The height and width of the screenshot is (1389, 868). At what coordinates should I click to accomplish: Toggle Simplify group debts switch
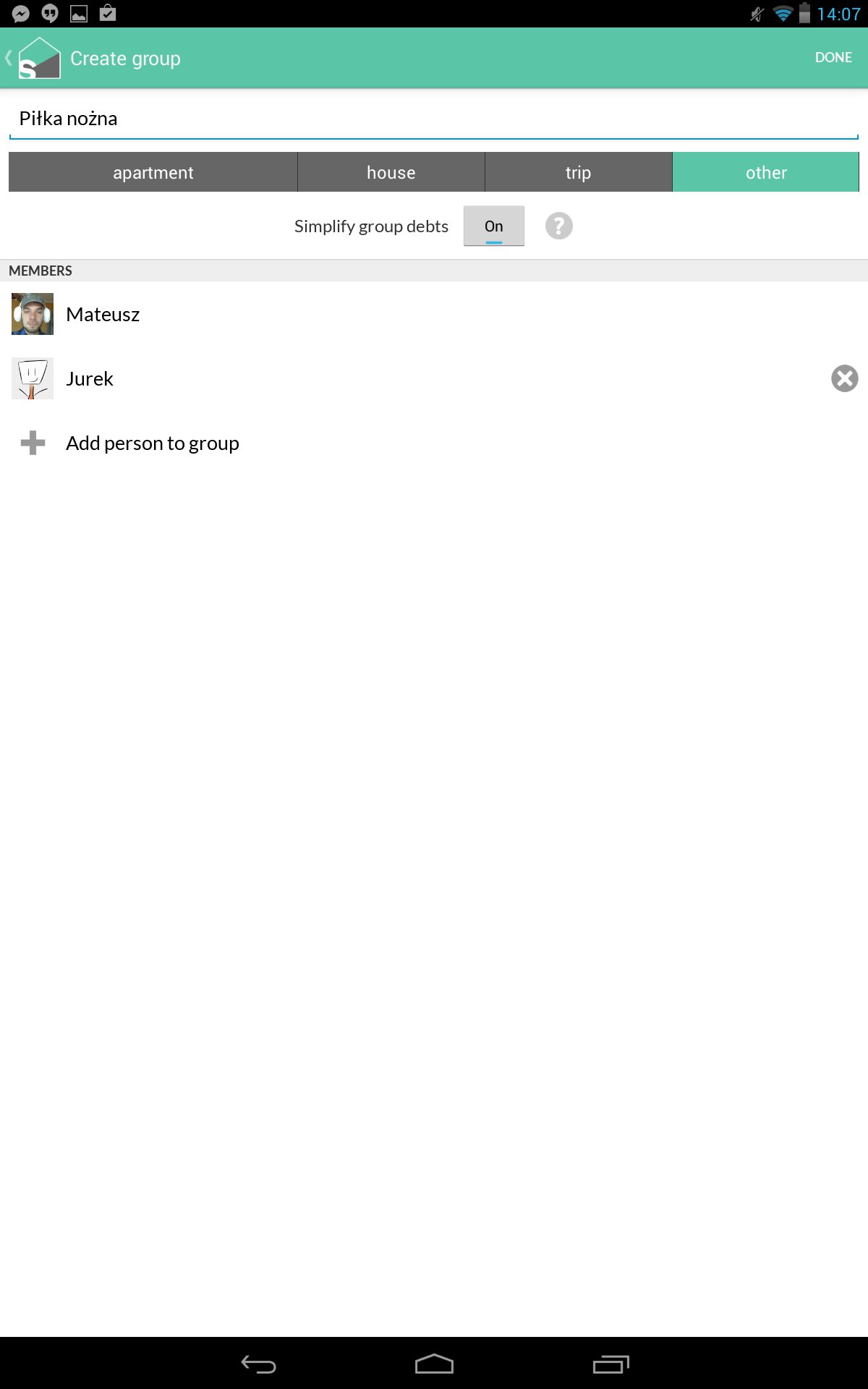[494, 226]
